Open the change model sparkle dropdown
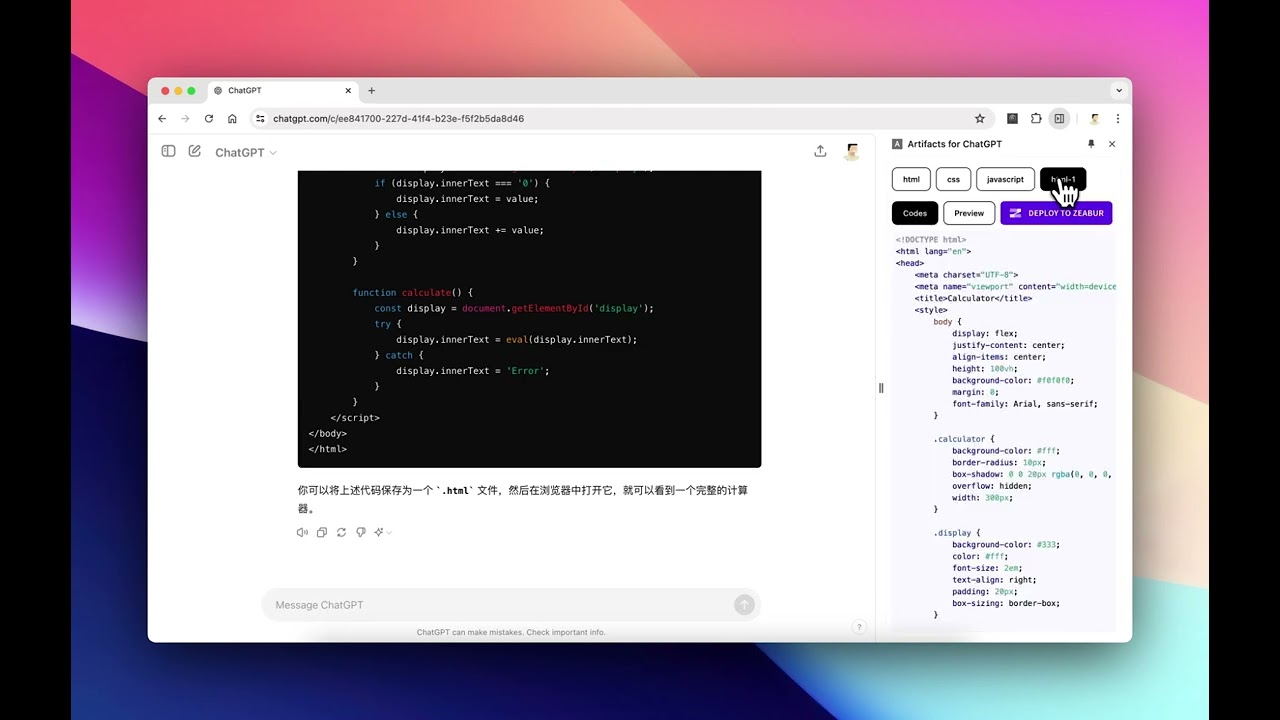Viewport: 1280px width, 720px height. 383,532
